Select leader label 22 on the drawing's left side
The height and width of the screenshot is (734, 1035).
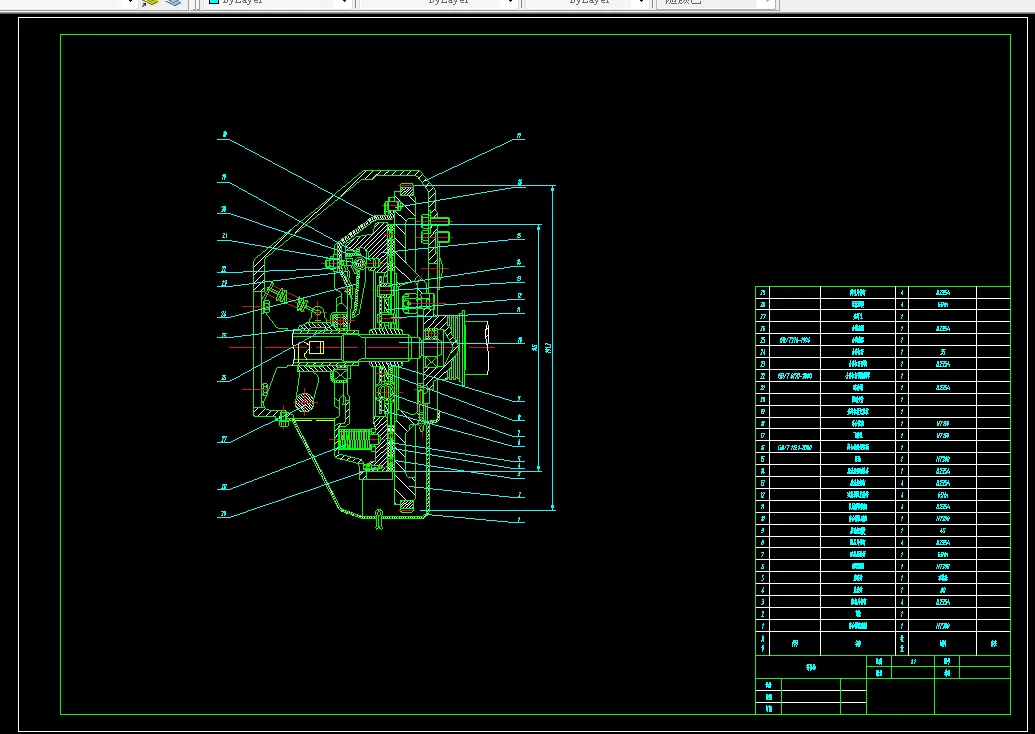[224, 269]
